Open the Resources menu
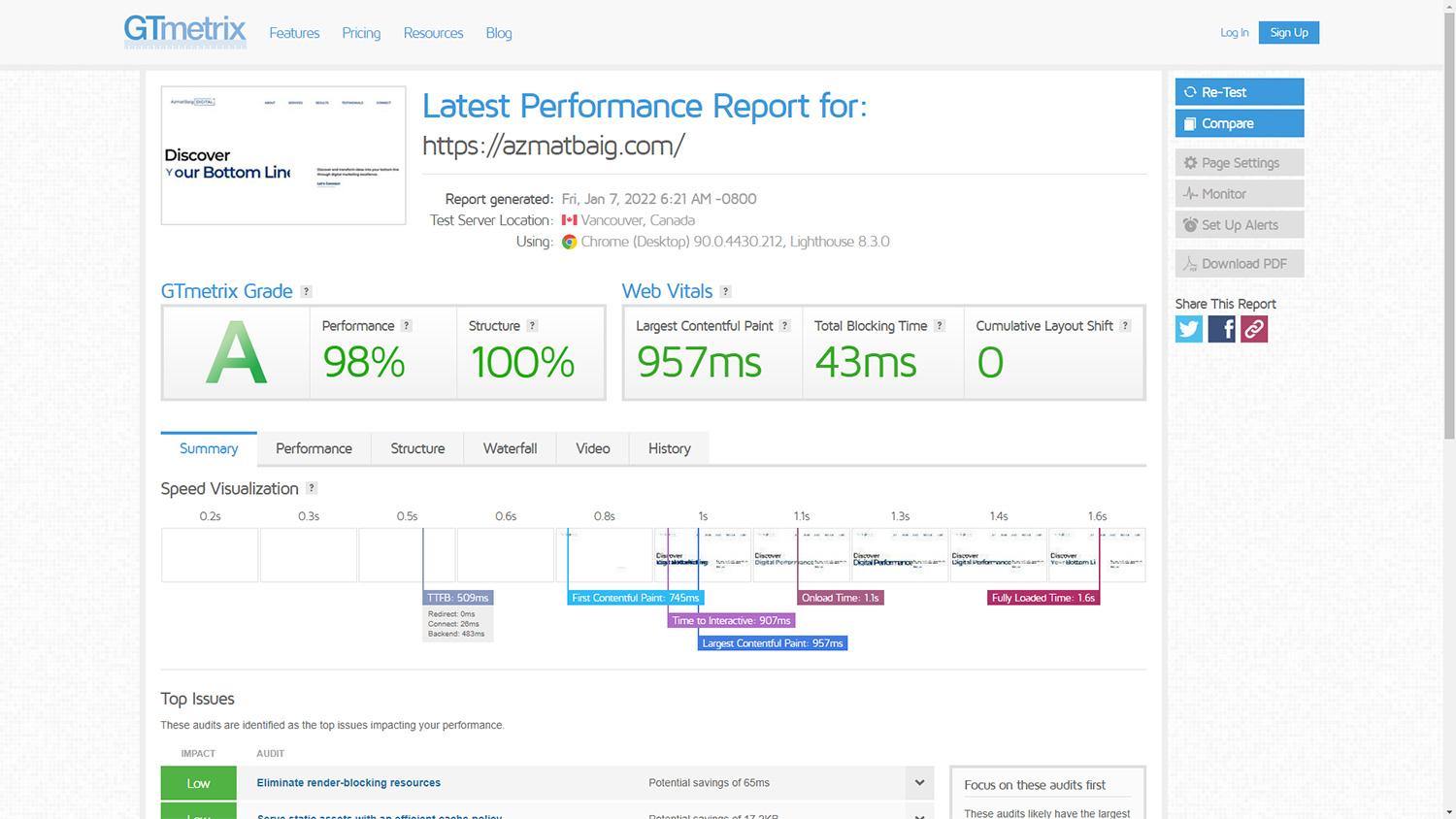This screenshot has width=1456, height=819. click(x=433, y=33)
